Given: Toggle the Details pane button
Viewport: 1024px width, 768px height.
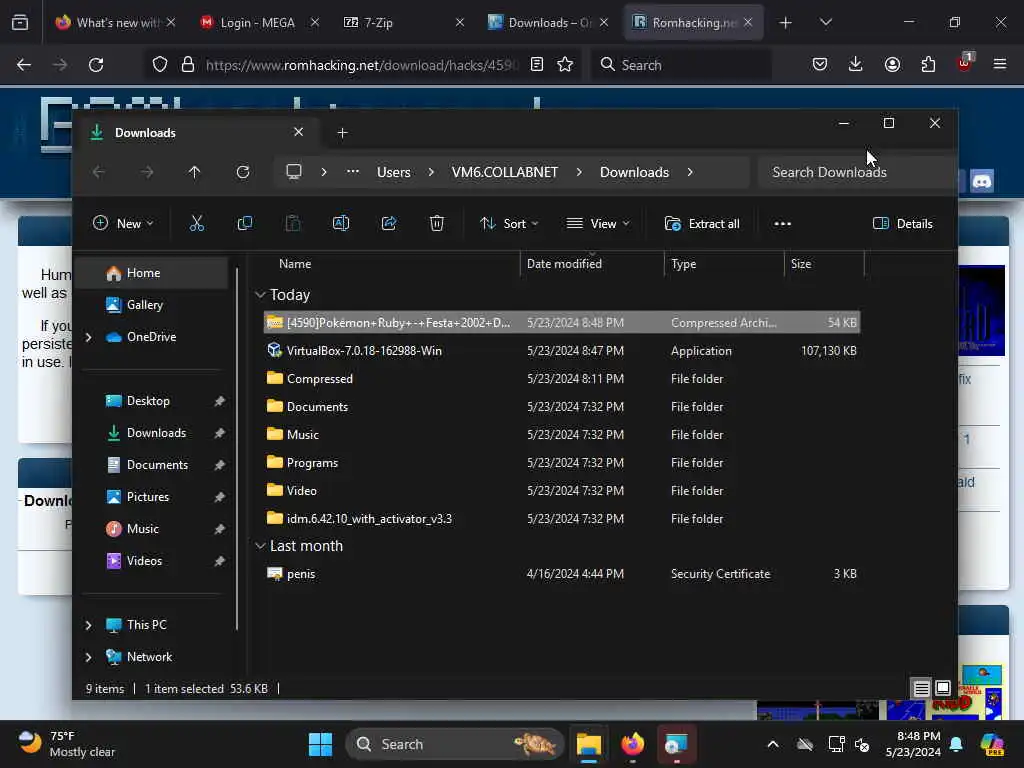Looking at the screenshot, I should tap(903, 223).
